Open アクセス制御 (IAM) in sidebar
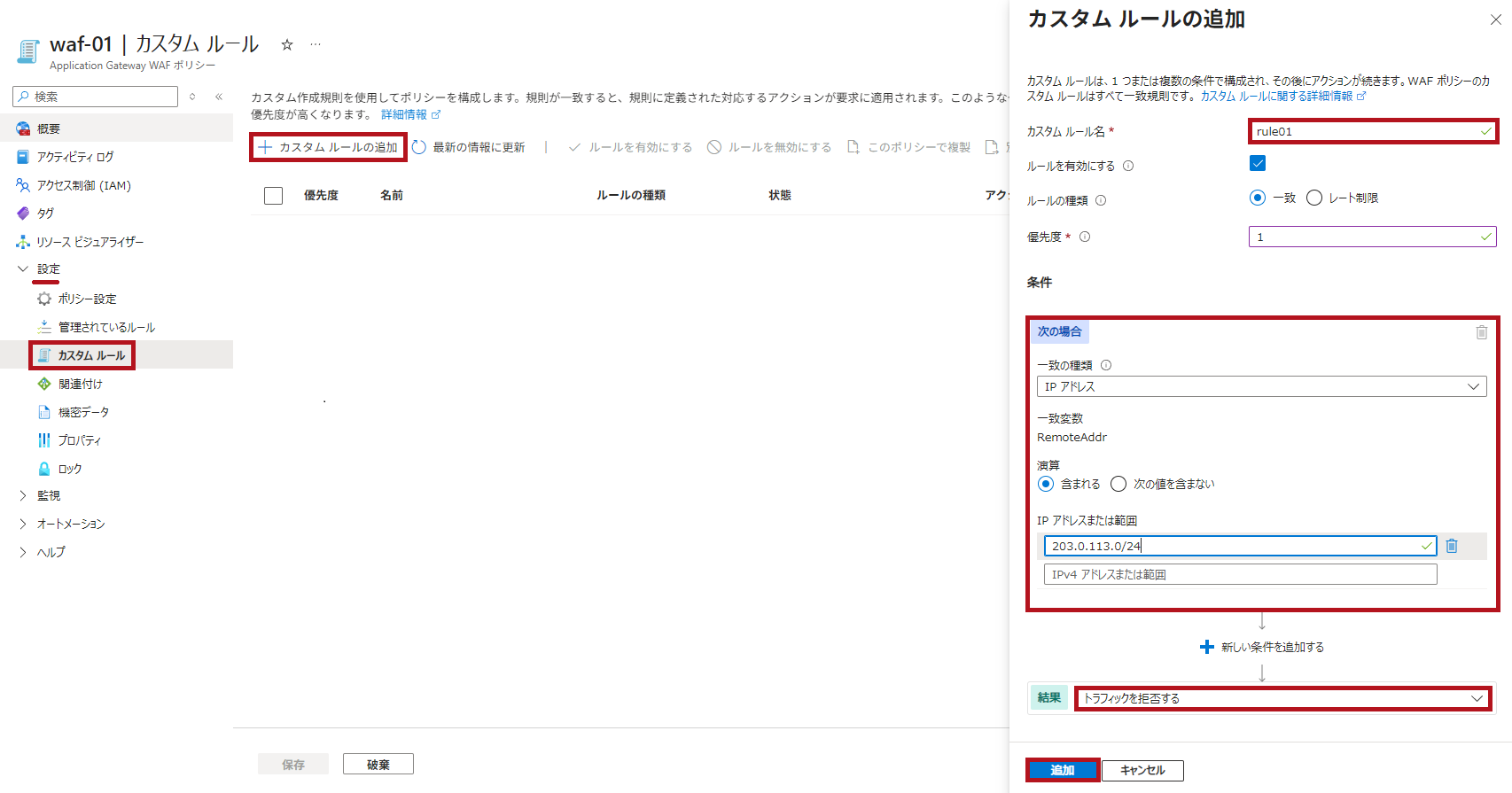1512x793 pixels. coord(83,185)
